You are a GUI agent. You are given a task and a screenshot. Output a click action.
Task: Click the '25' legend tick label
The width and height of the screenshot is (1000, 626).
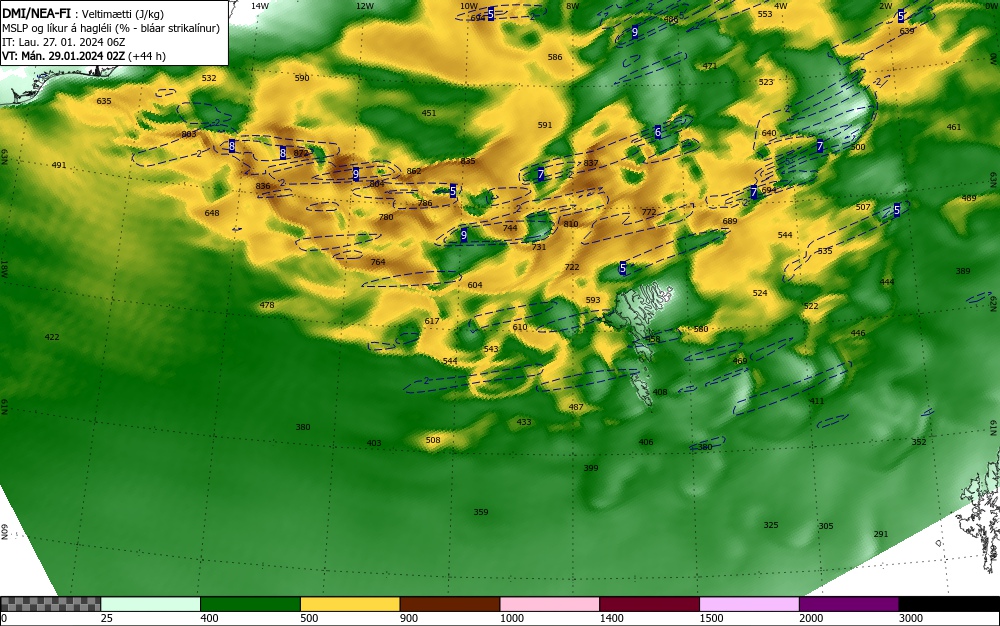pyautogui.click(x=107, y=618)
